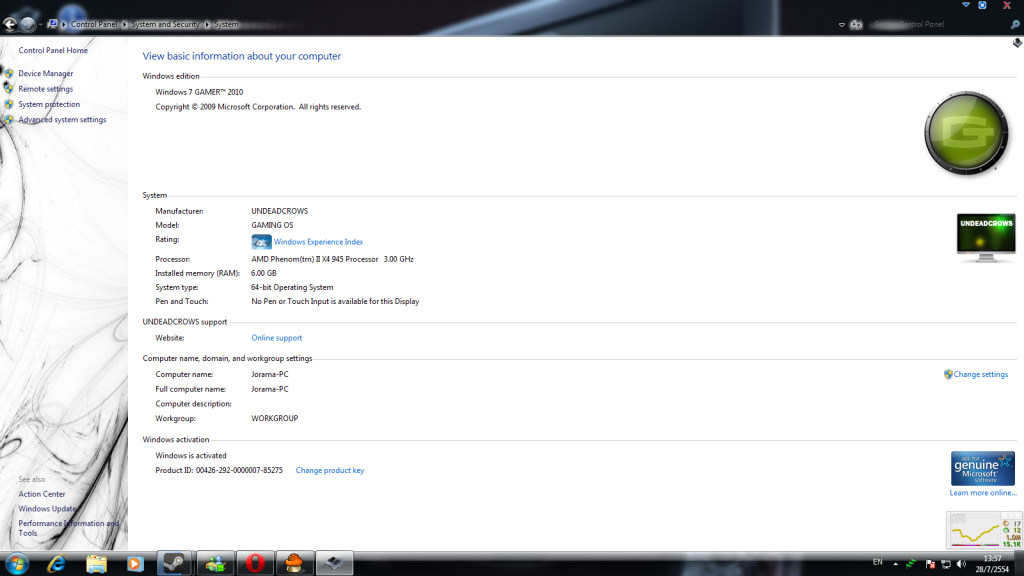The width and height of the screenshot is (1024, 576).
Task: Click shield icon beside System protection
Action: point(8,104)
